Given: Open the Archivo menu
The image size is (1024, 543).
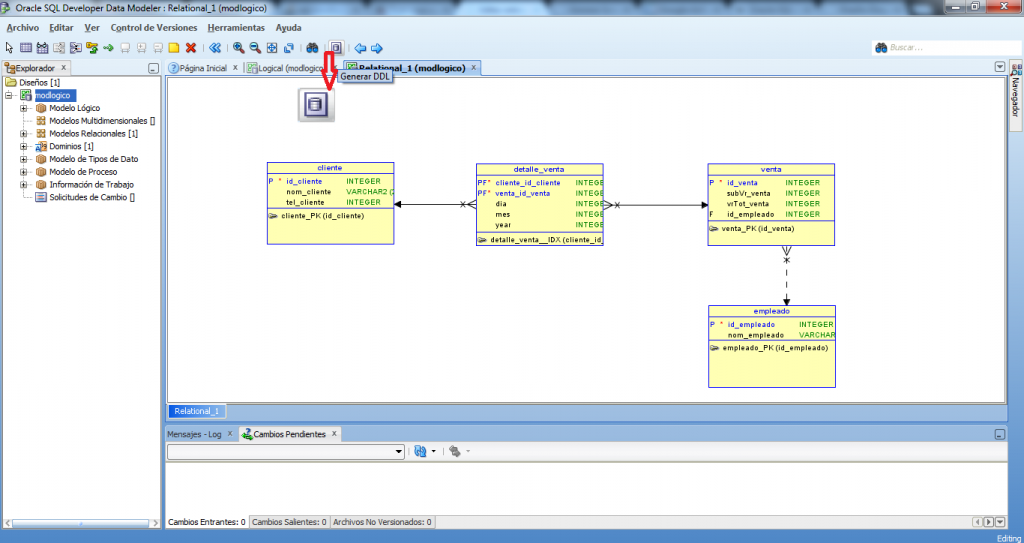Looking at the screenshot, I should pyautogui.click(x=22, y=28).
